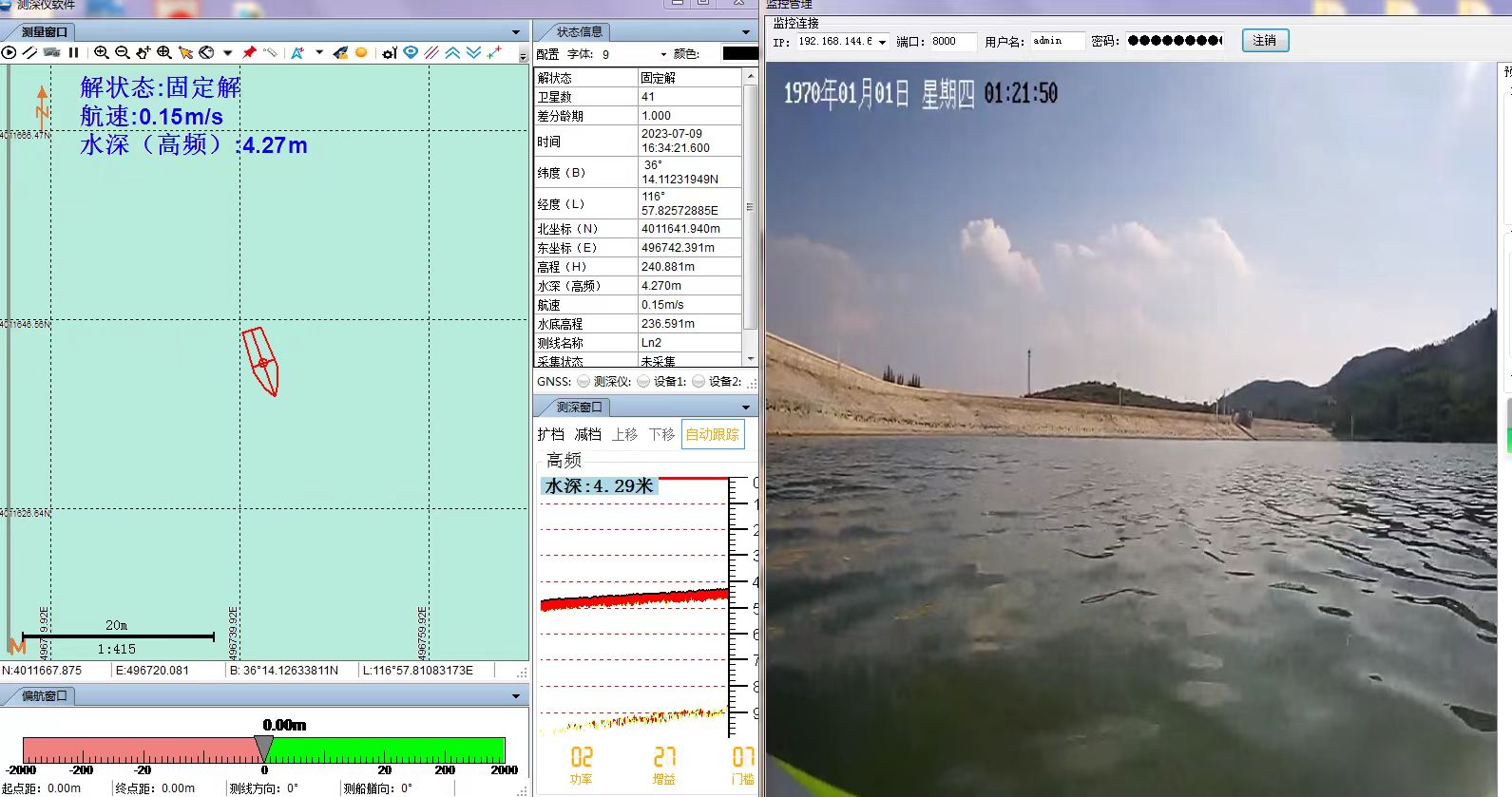Select the 偏航窗口 tab
1512x797 pixels.
pyautogui.click(x=44, y=696)
